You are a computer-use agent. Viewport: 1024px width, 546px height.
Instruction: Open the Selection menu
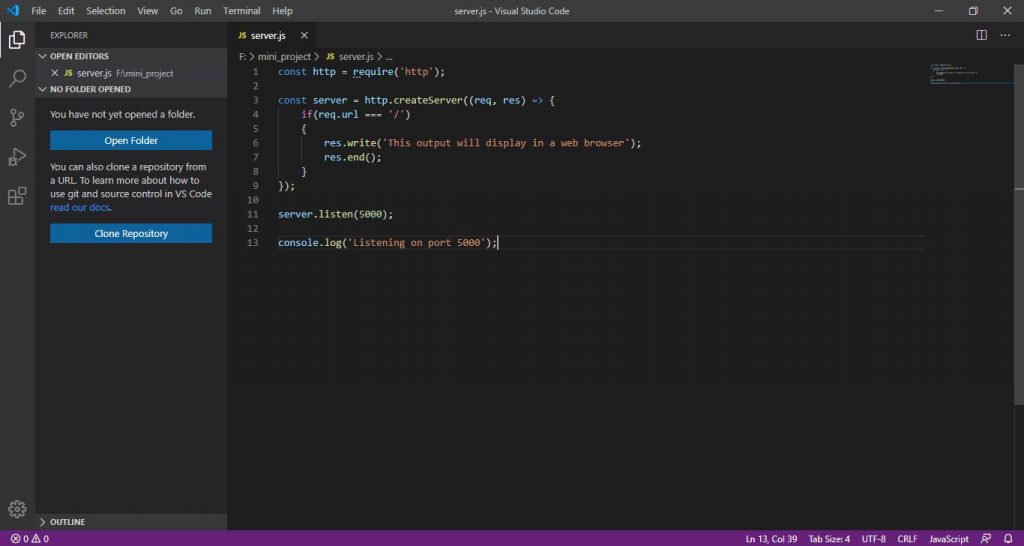[x=106, y=10]
